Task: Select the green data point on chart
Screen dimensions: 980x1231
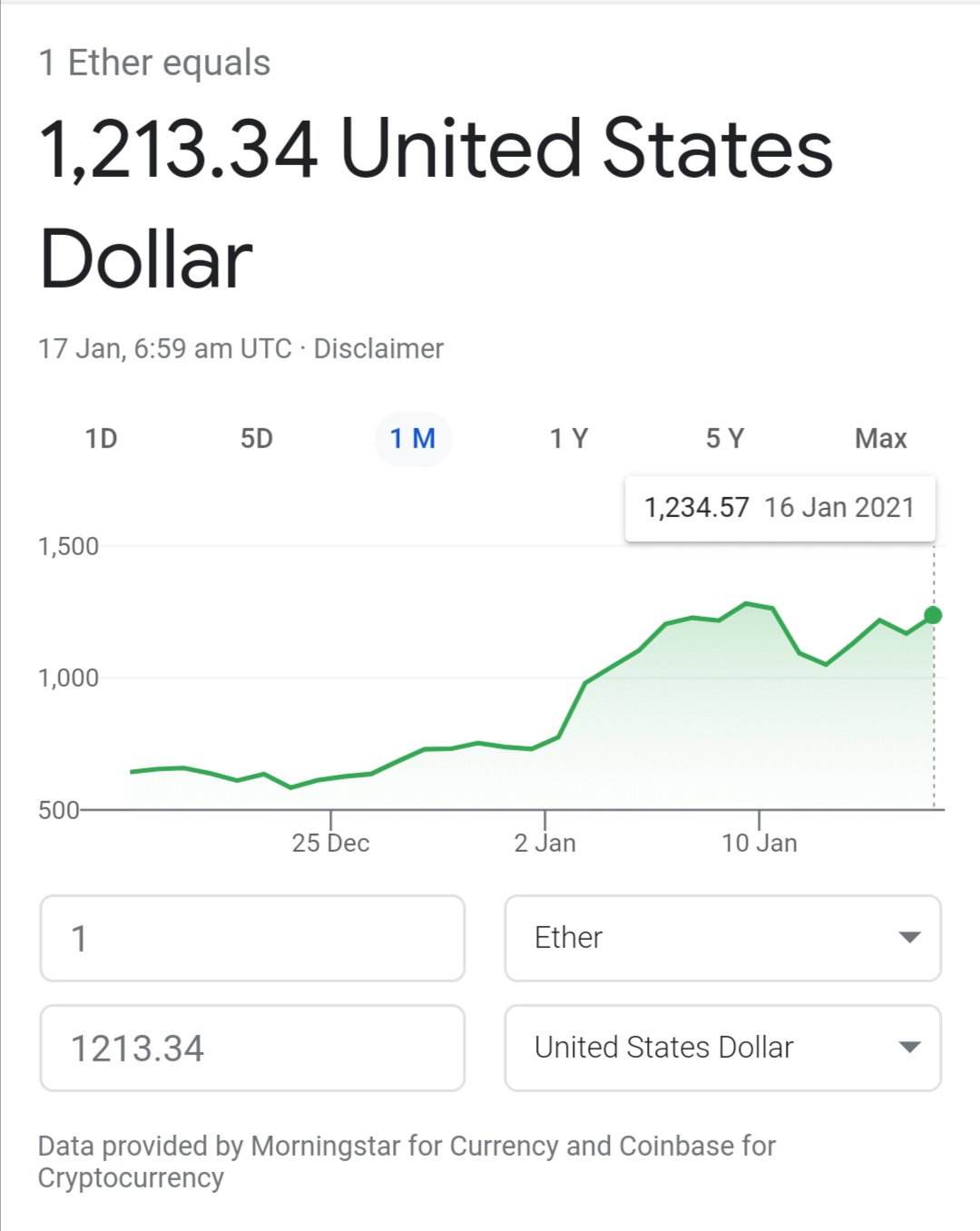Action: point(933,615)
